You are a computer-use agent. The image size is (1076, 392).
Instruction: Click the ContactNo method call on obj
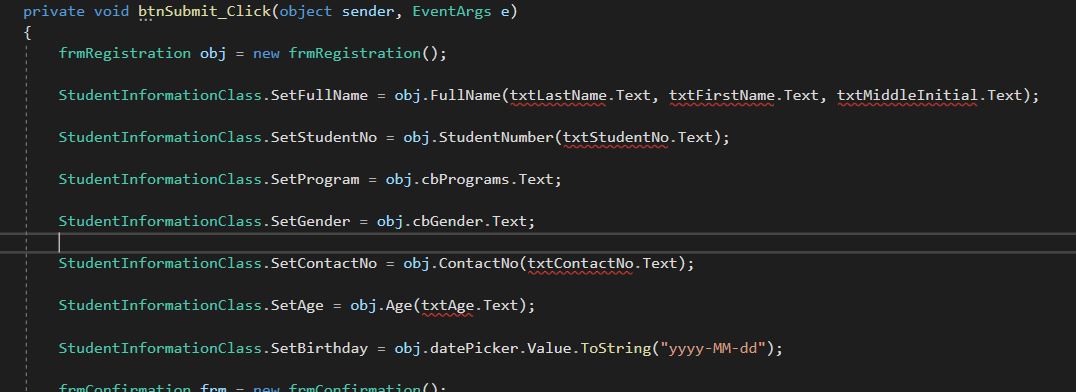(479, 263)
